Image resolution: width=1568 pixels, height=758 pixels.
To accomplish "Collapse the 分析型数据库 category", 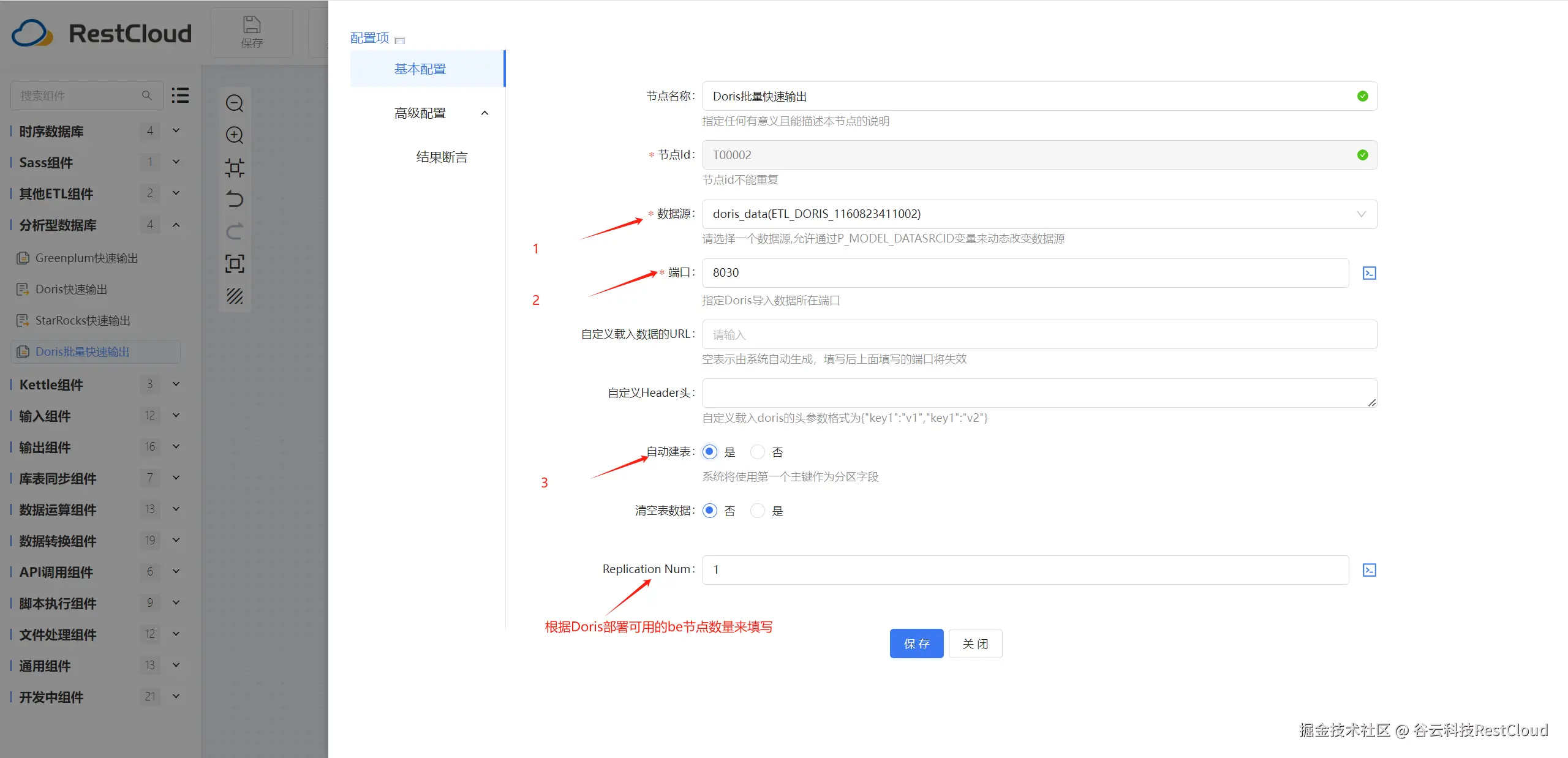I will 176,225.
